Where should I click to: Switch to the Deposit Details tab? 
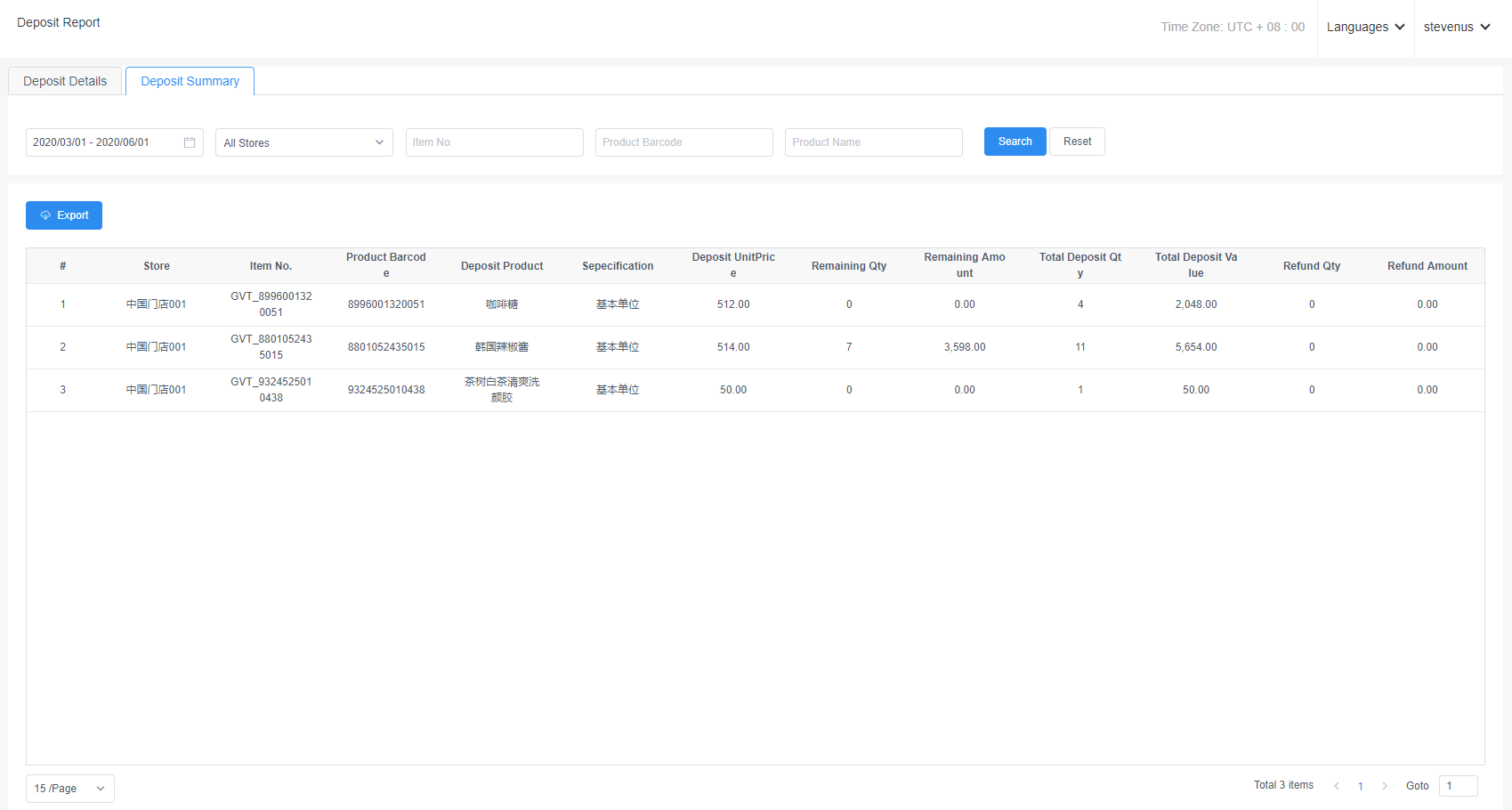click(65, 81)
